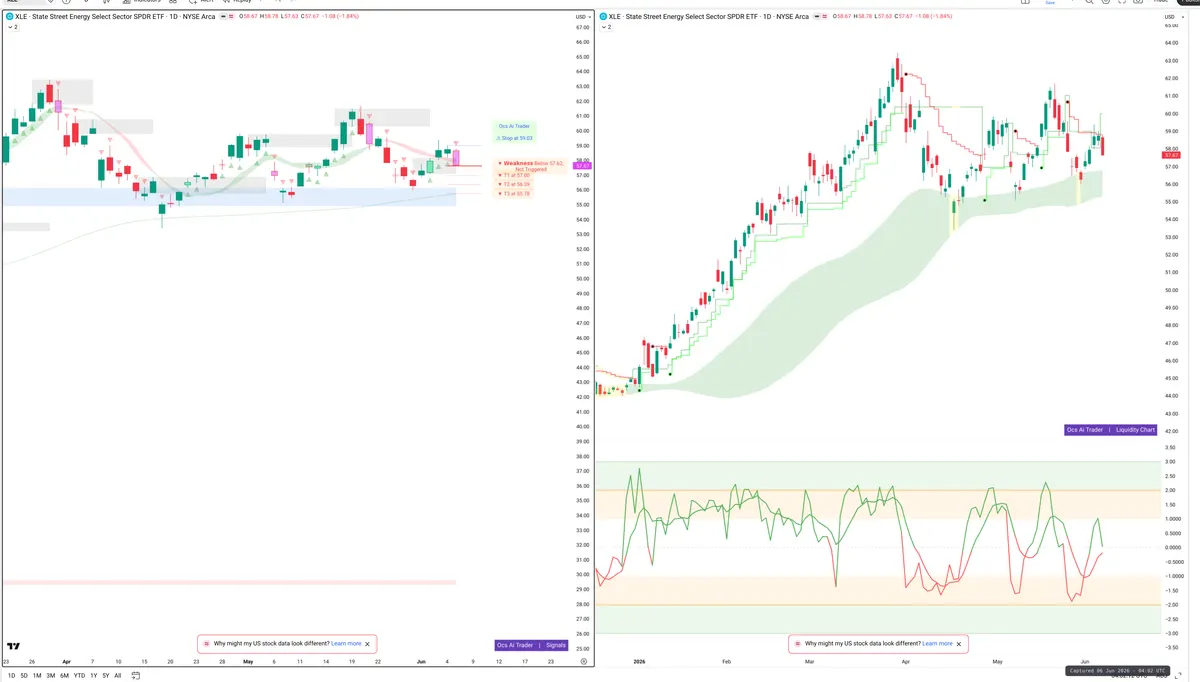Open Learn more link in left chart

click(x=346, y=644)
